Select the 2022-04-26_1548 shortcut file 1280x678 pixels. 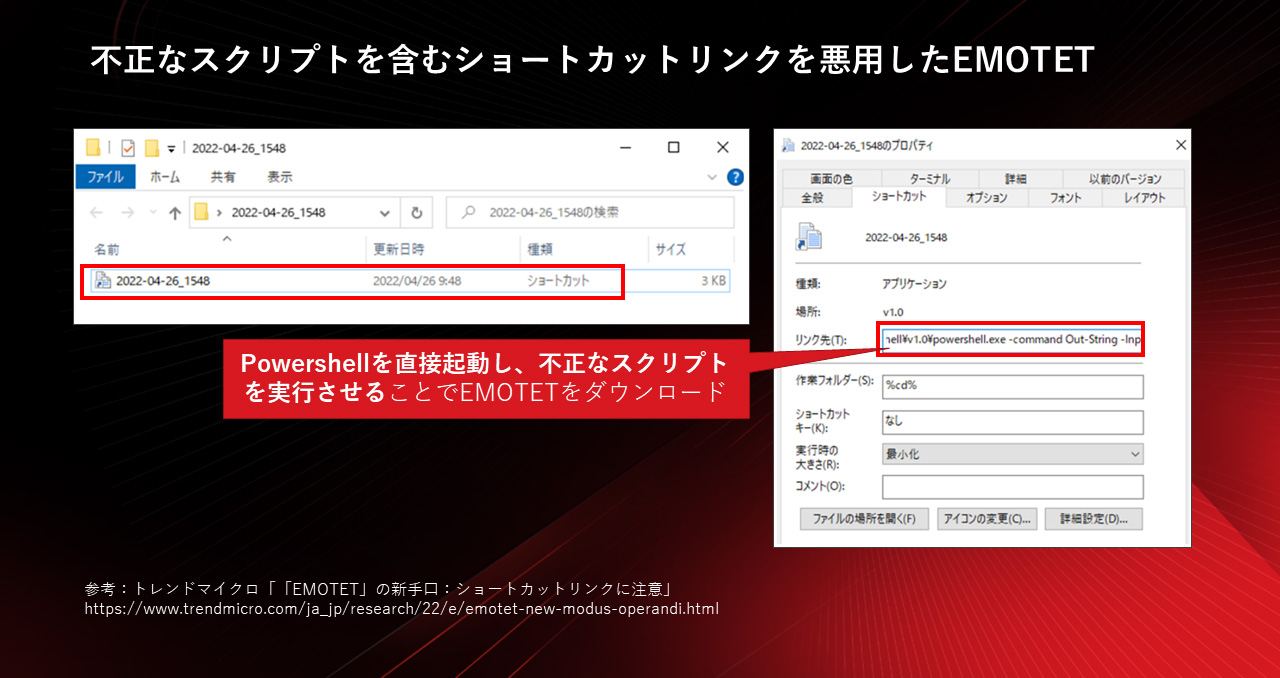click(162, 281)
